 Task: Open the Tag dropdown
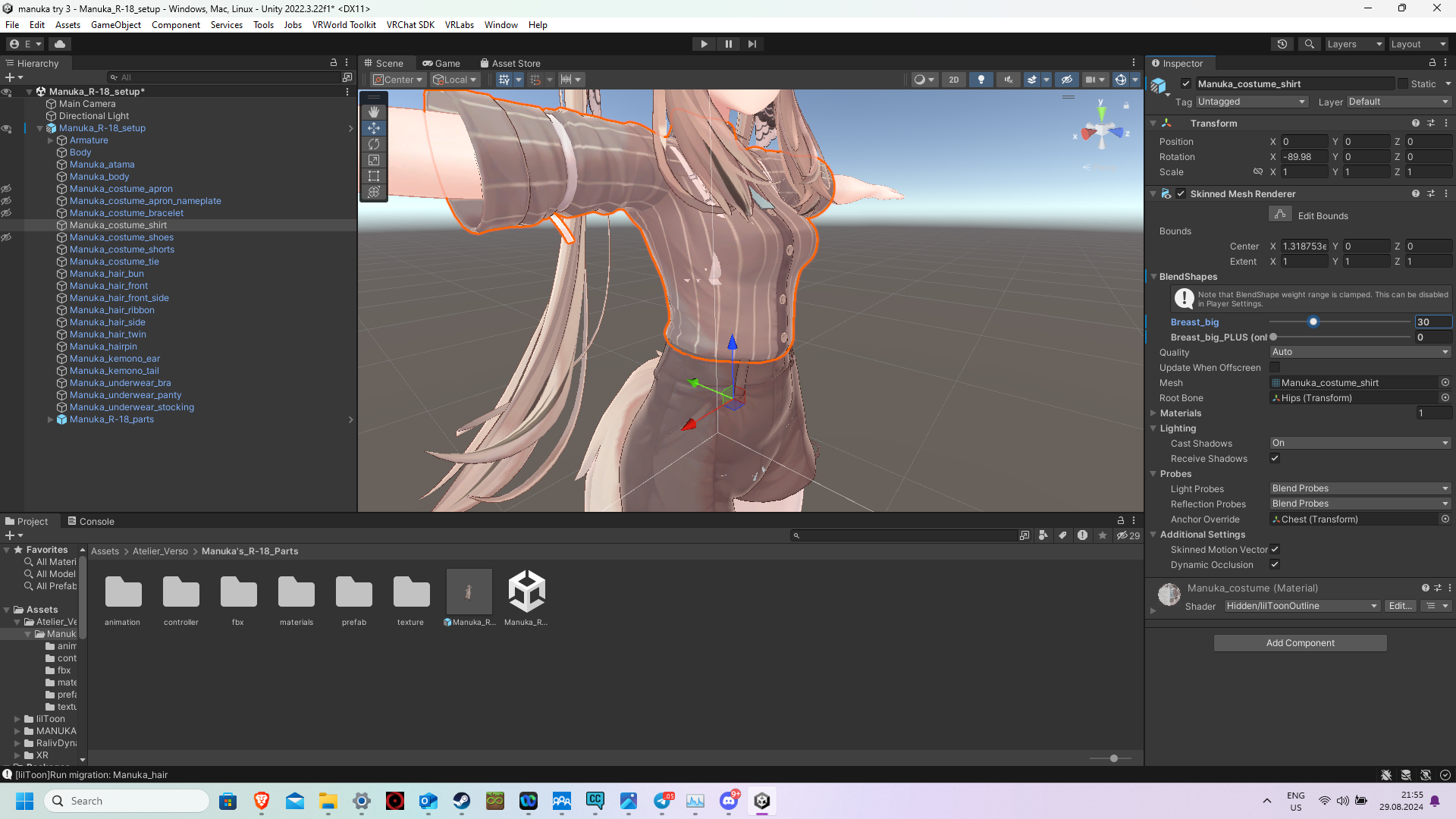(x=1251, y=102)
